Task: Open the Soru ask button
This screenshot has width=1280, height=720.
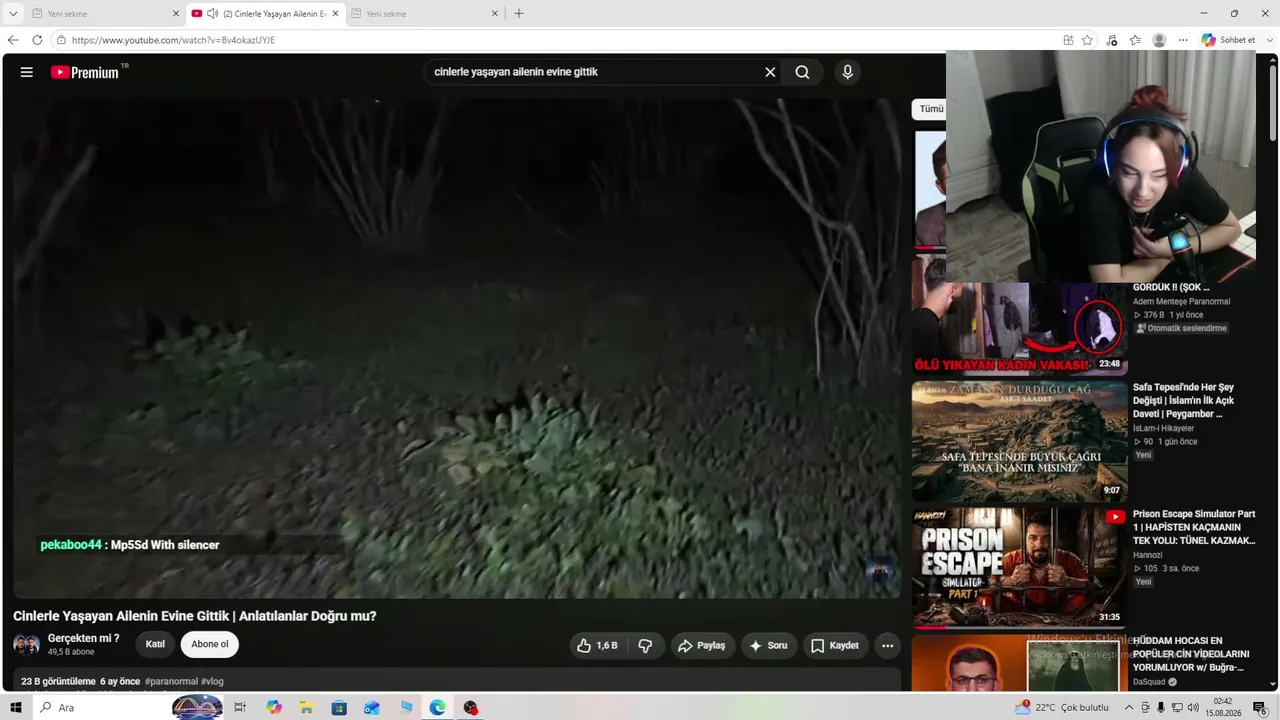Action: [769, 646]
